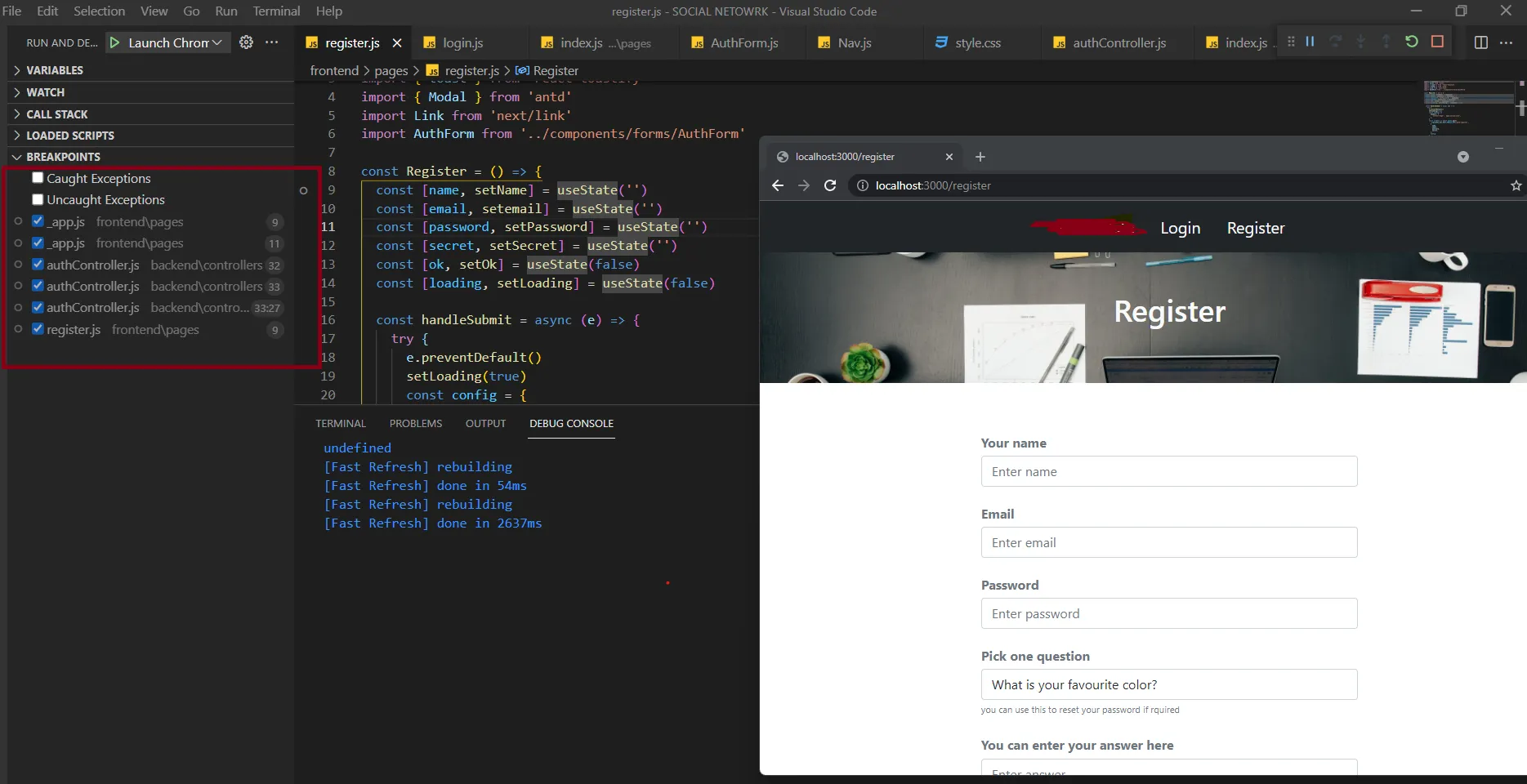1527x784 pixels.
Task: Collapse the BREAKPOINTS section
Action: click(152, 157)
